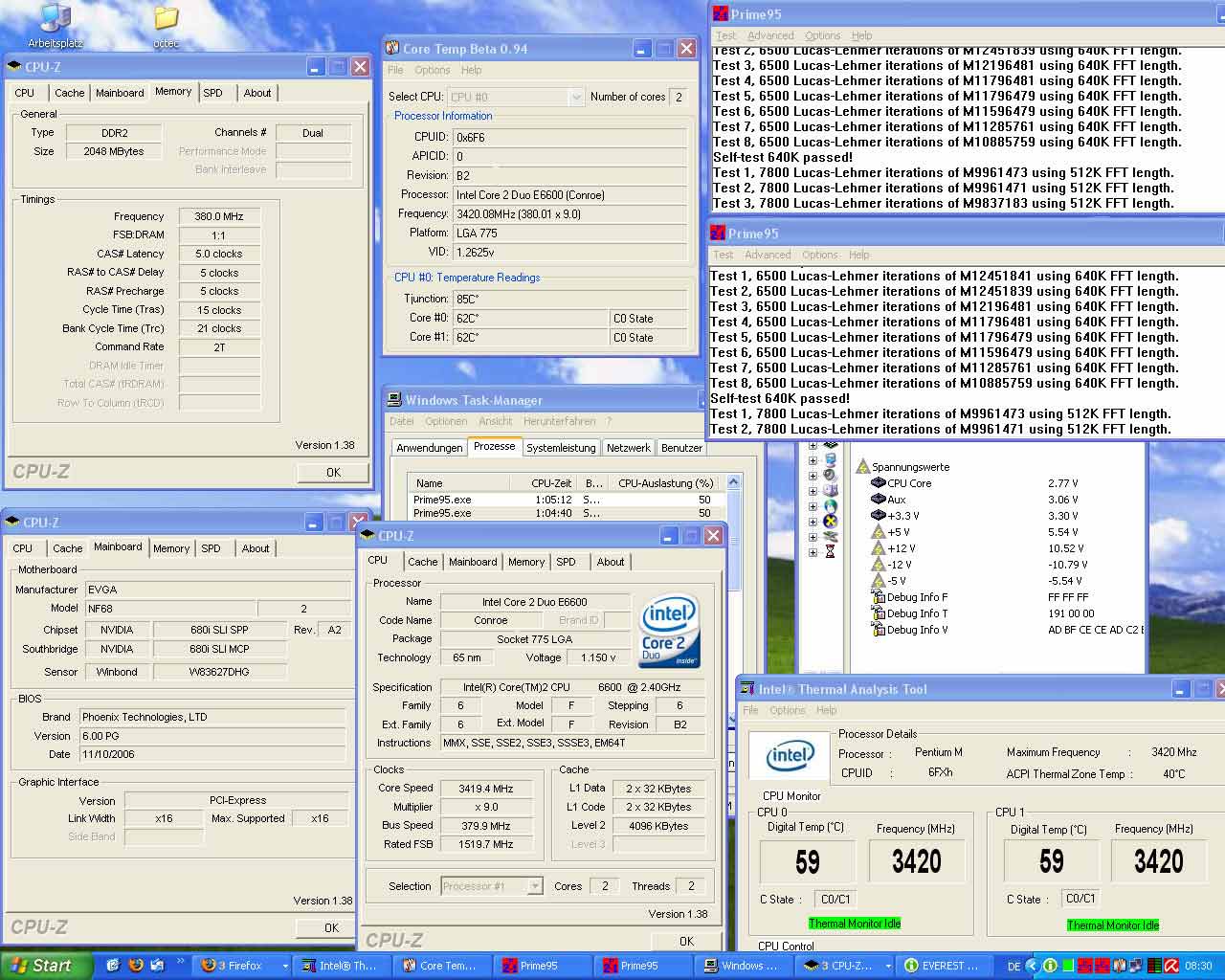1225x980 pixels.
Task: Click scroll-up arrow in Task-Manager process list
Action: 734,482
